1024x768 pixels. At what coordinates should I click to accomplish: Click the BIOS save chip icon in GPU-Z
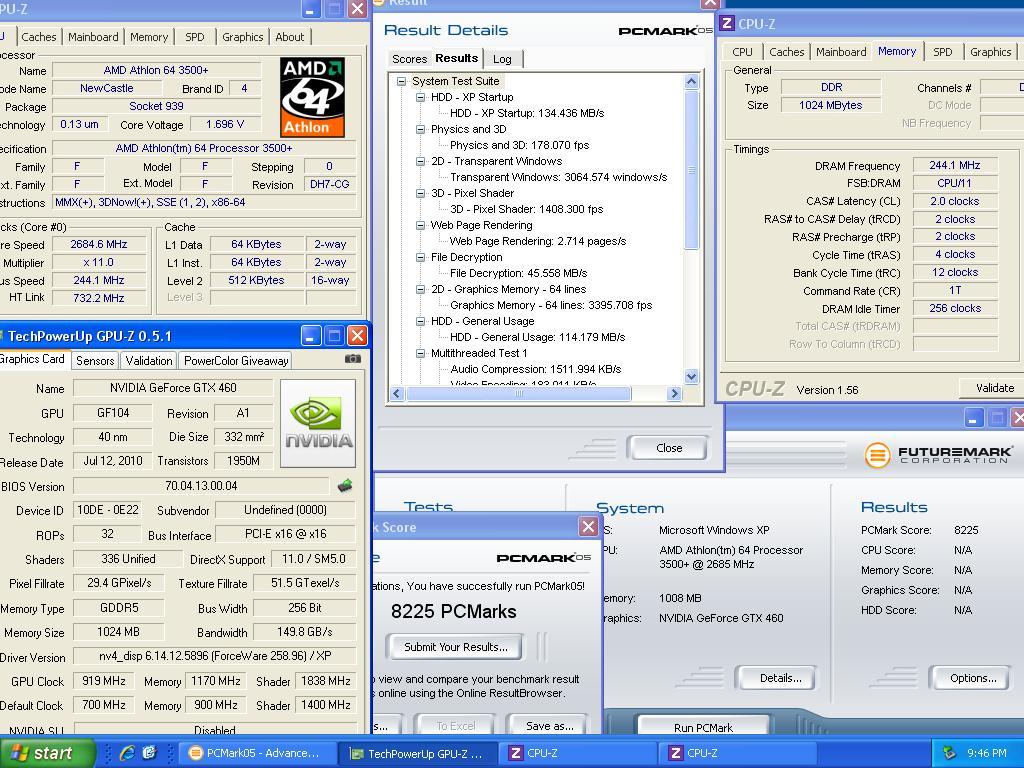click(345, 485)
